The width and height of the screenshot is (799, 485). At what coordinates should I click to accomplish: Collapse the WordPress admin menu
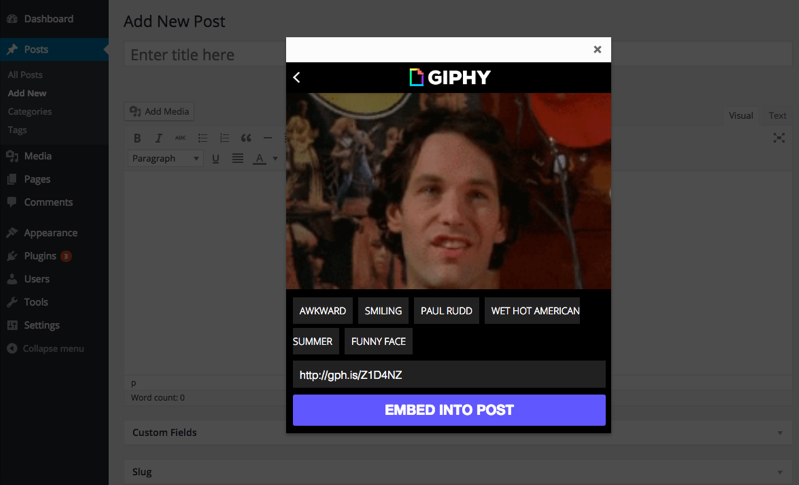coord(45,348)
